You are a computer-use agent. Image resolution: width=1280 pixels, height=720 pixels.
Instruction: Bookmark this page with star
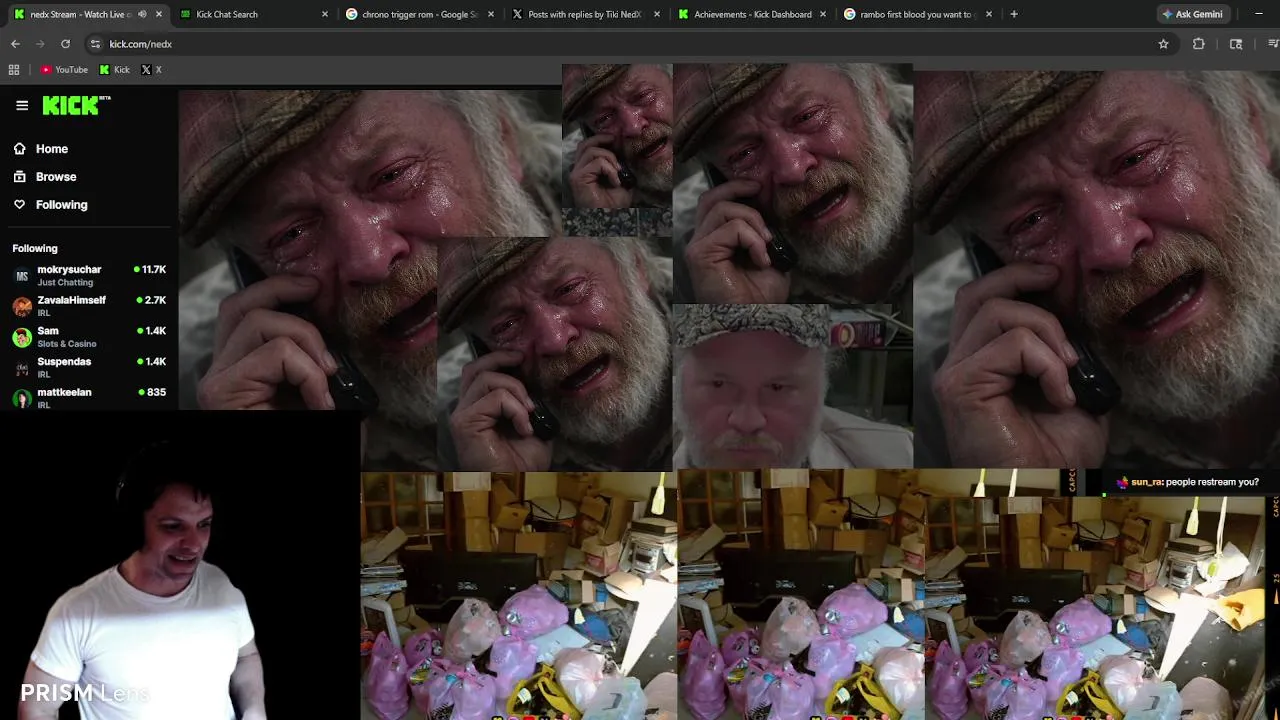click(x=1163, y=44)
